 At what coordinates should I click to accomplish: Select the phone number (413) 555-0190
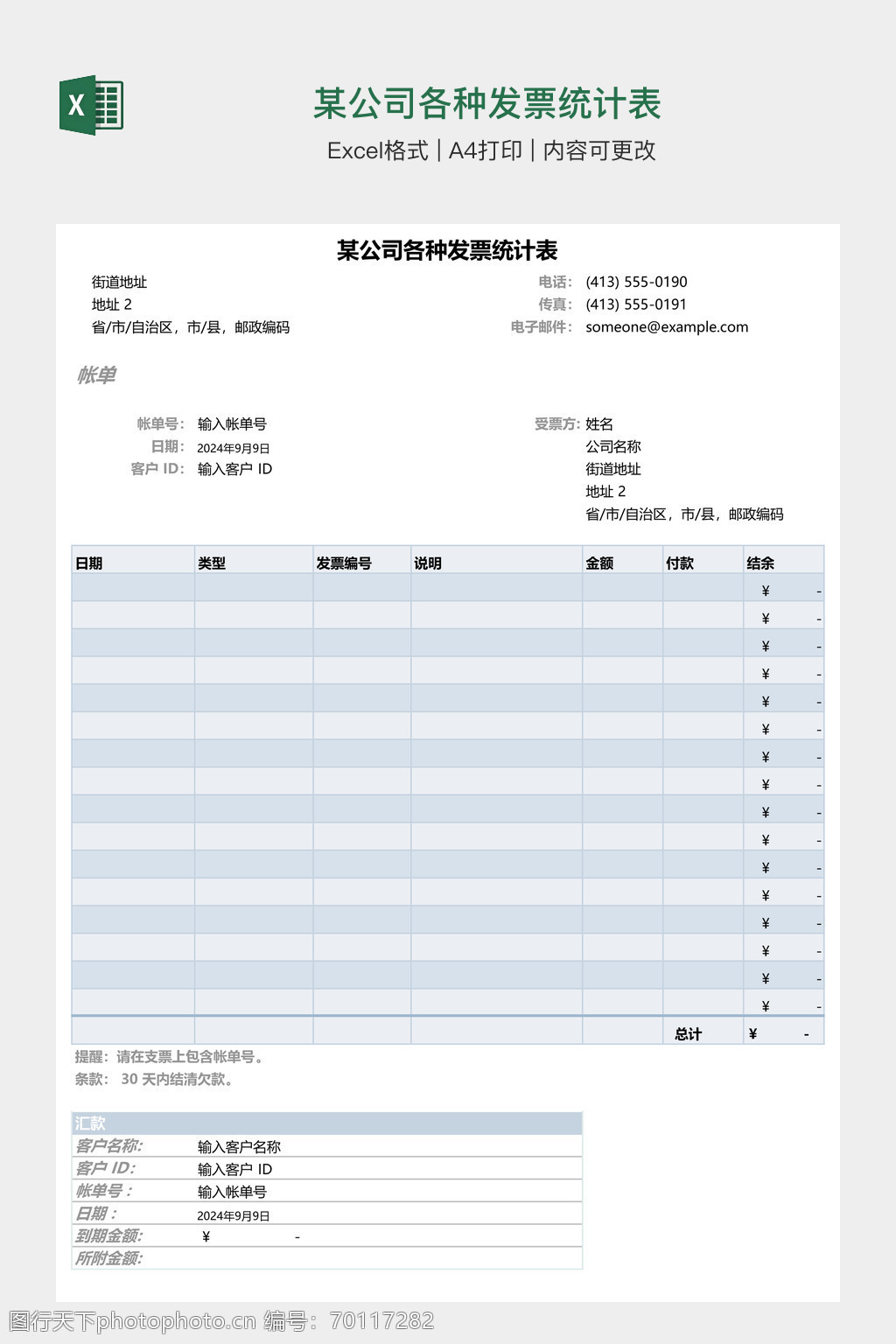click(x=636, y=282)
